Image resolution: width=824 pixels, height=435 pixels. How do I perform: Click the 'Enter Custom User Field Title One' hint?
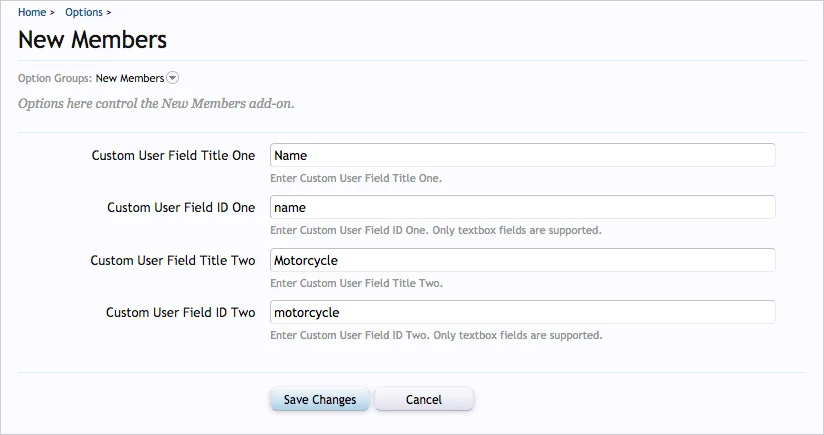pos(356,179)
